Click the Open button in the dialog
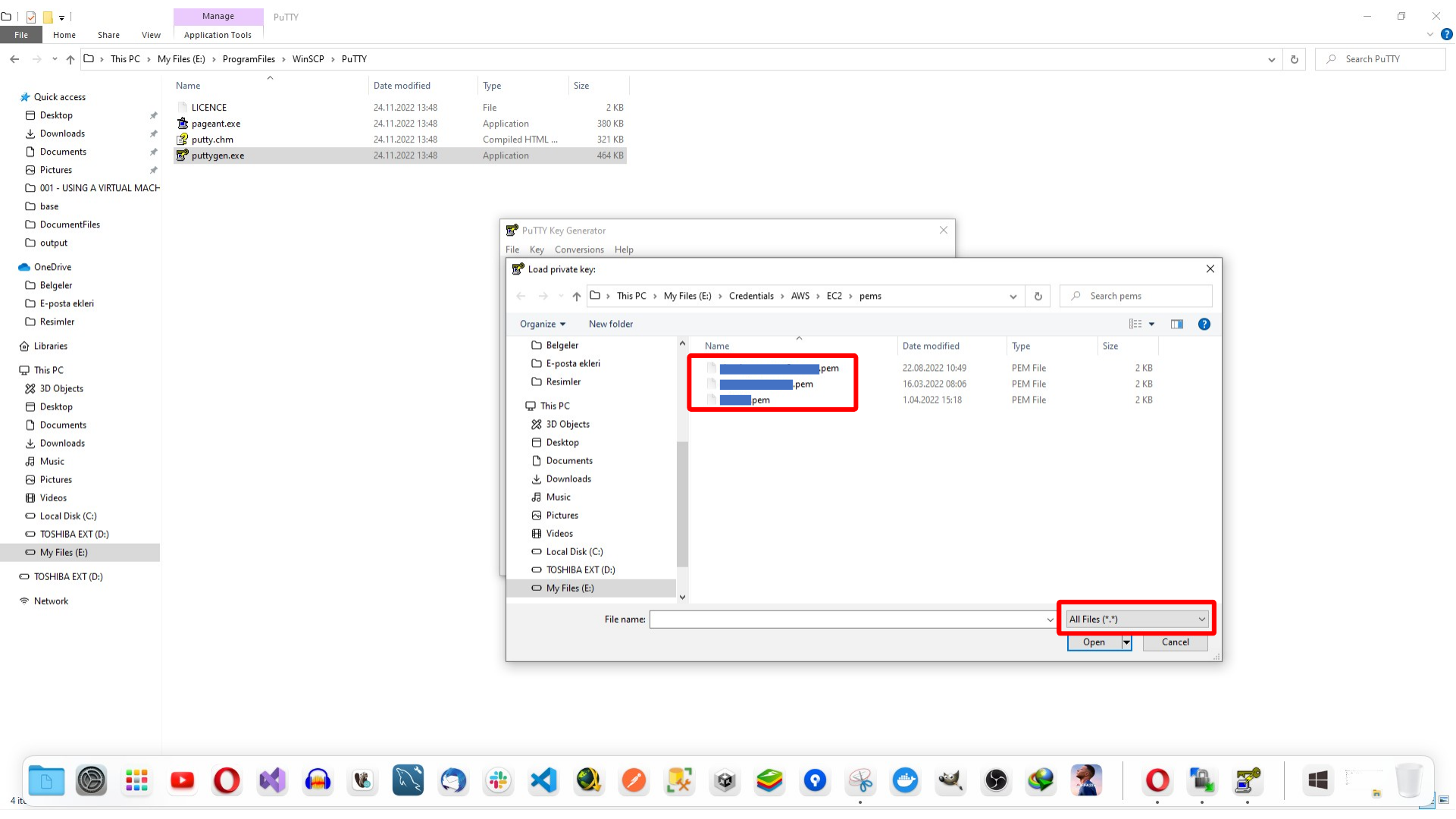 1094,643
